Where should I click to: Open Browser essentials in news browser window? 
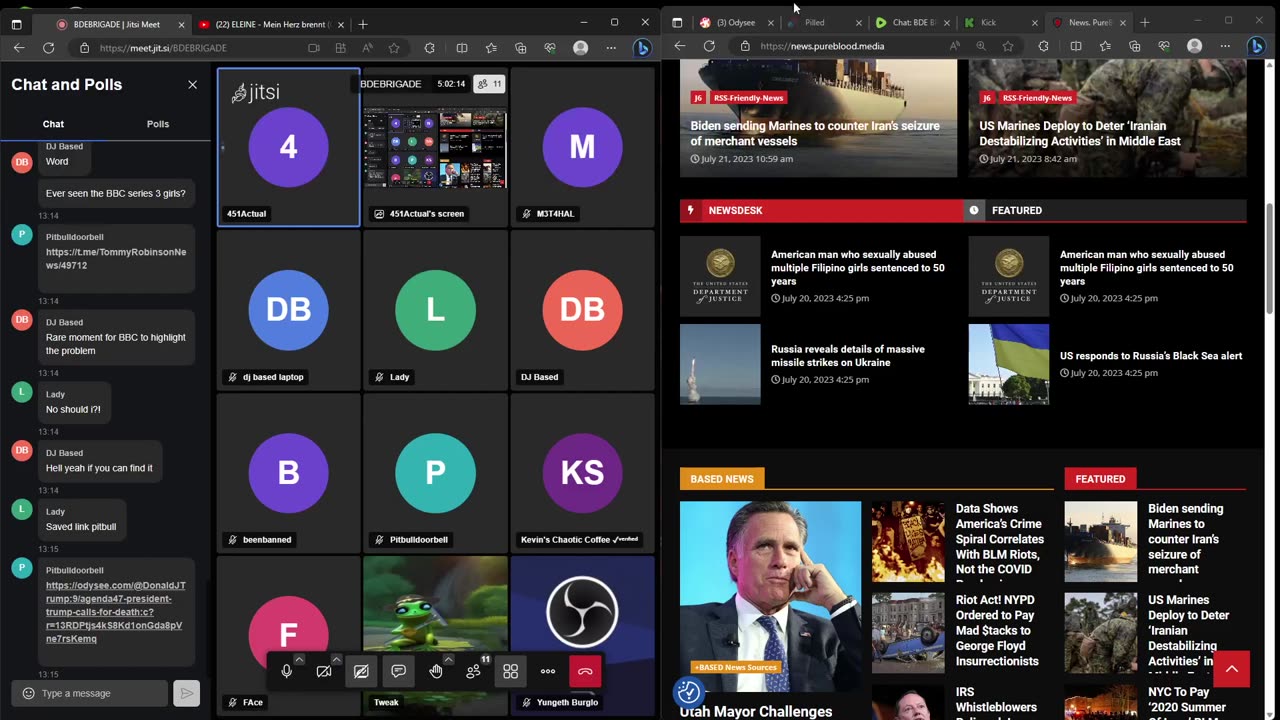[x=1164, y=46]
